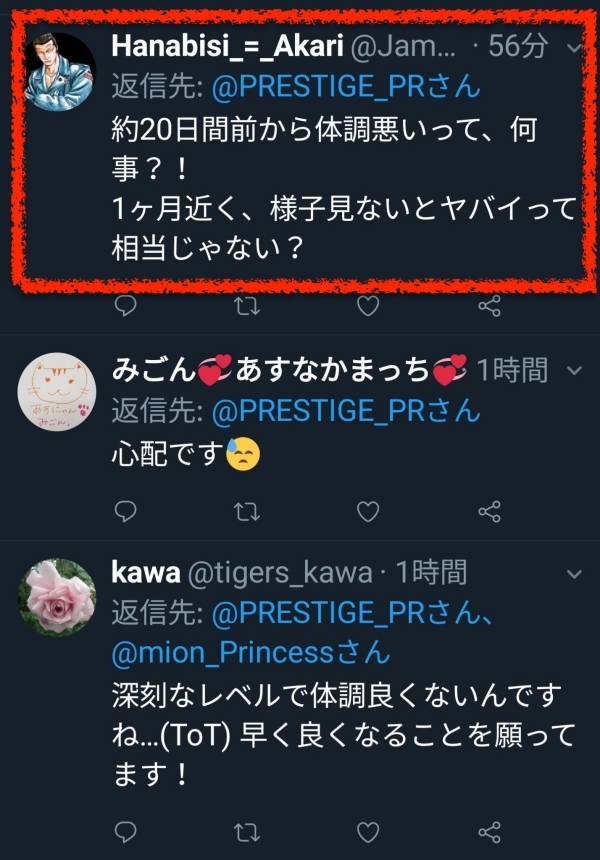Retweet kawa's tweet

click(247, 833)
